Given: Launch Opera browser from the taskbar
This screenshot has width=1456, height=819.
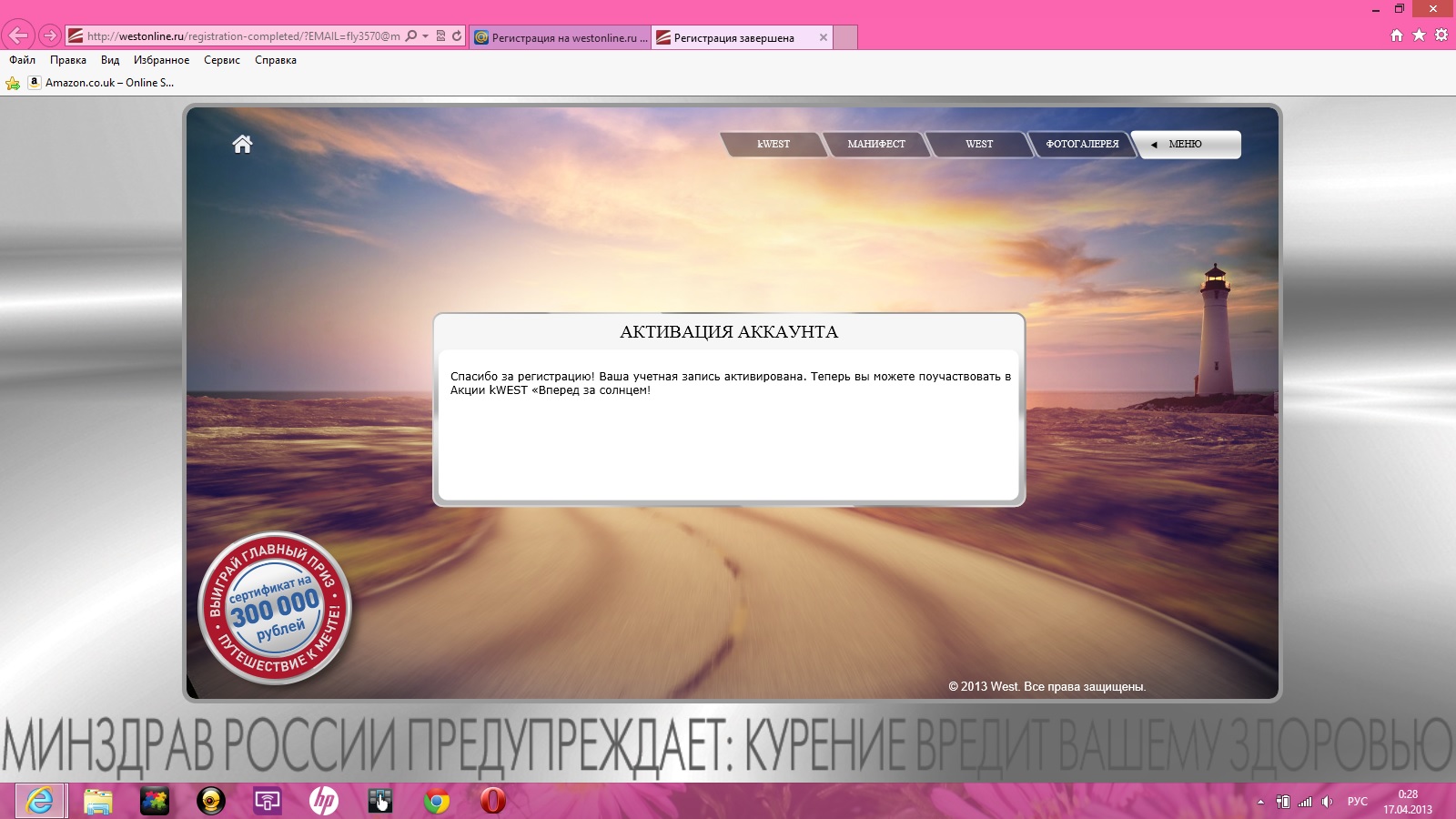Looking at the screenshot, I should (493, 801).
